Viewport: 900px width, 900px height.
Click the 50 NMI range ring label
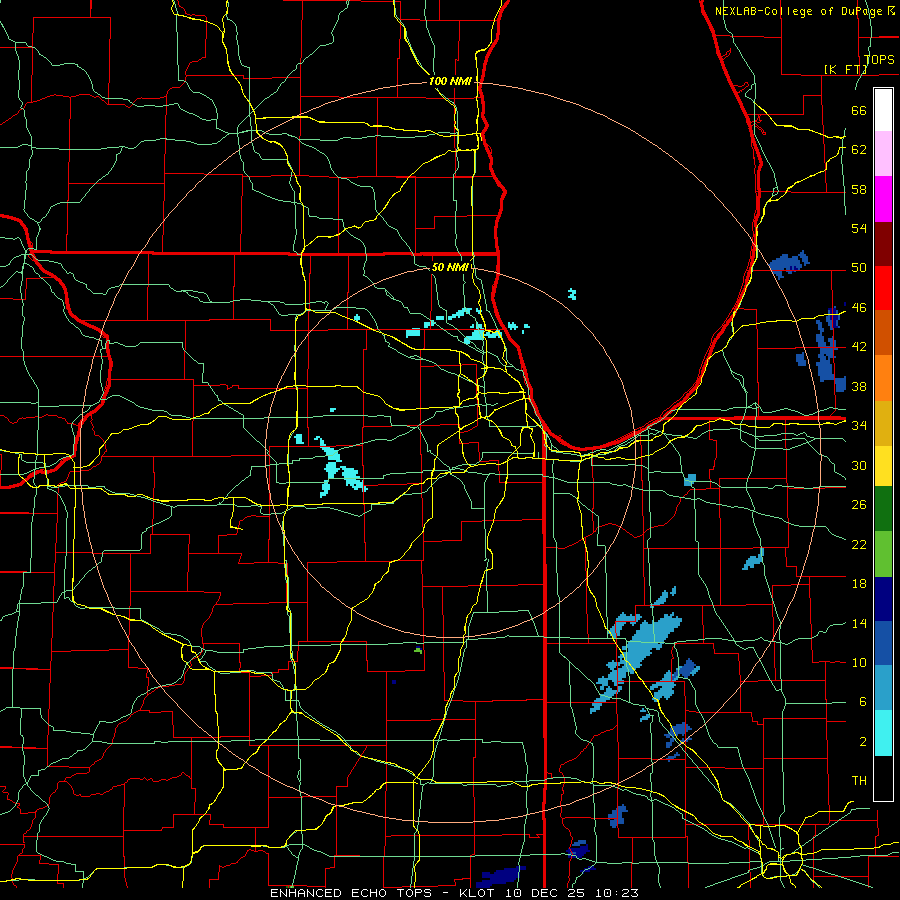click(x=450, y=267)
